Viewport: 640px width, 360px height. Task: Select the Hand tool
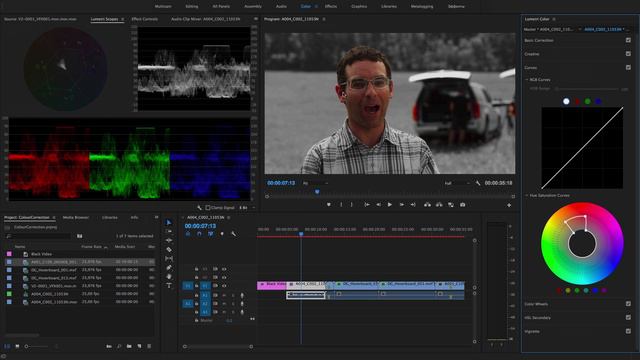pos(169,276)
